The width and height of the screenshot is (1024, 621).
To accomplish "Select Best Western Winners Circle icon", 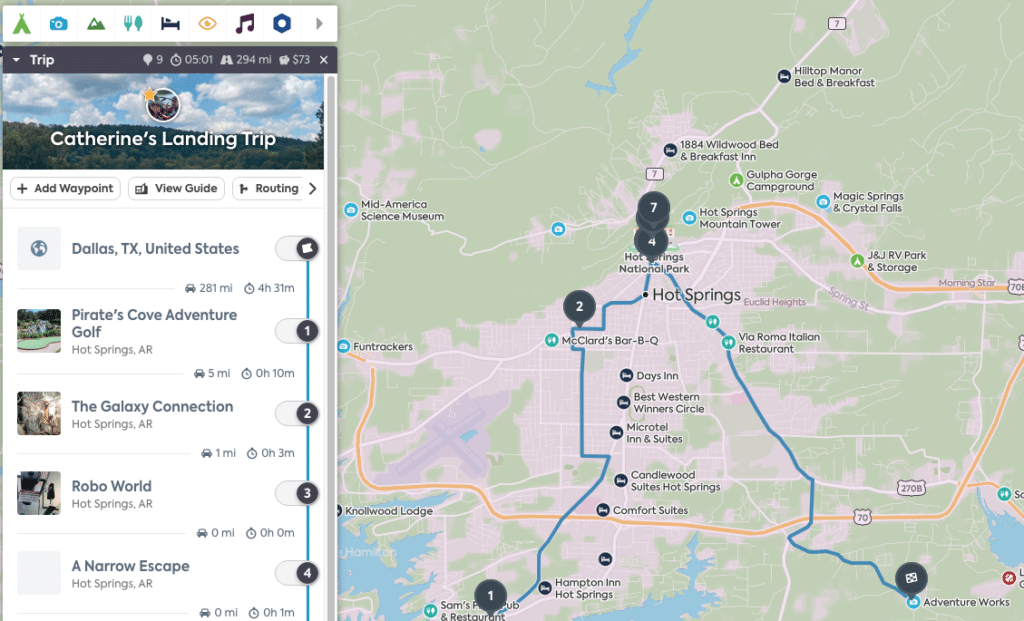I will (624, 402).
